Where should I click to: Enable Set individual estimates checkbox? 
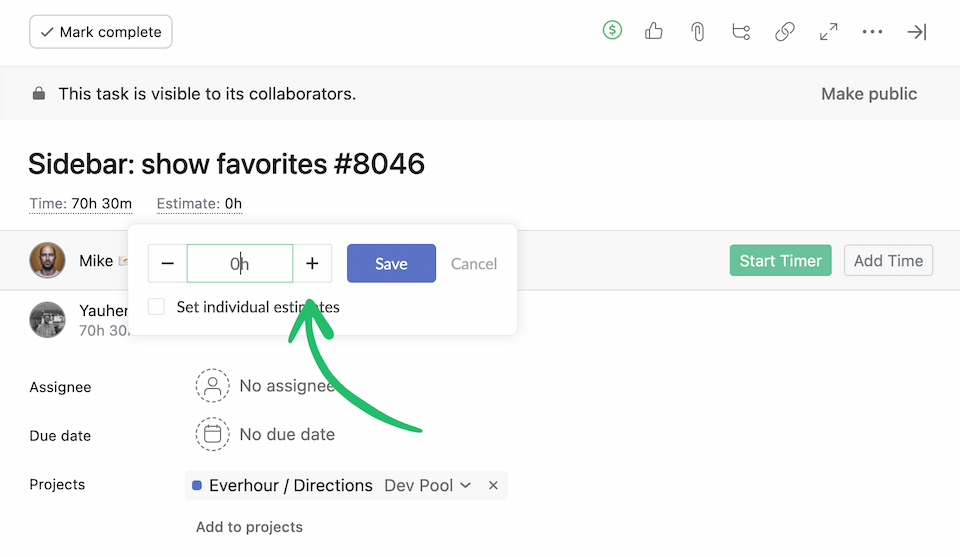[156, 307]
